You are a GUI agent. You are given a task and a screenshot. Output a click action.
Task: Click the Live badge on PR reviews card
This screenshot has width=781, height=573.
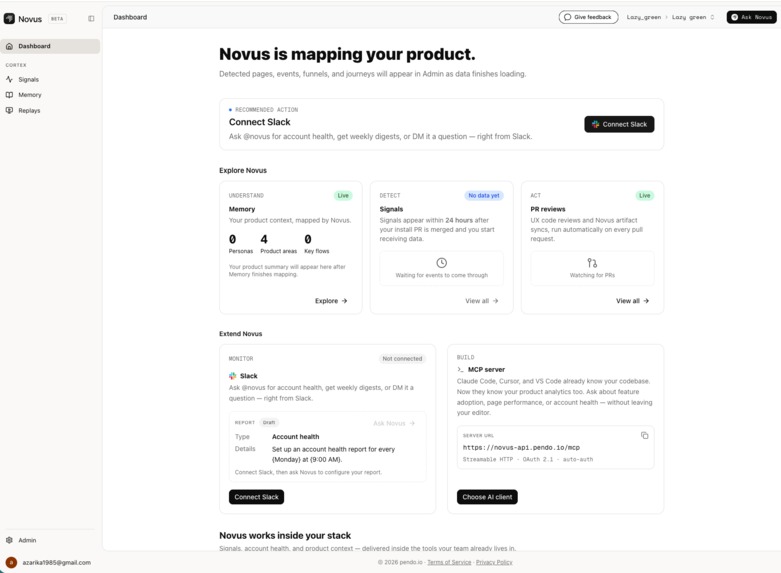pos(645,195)
